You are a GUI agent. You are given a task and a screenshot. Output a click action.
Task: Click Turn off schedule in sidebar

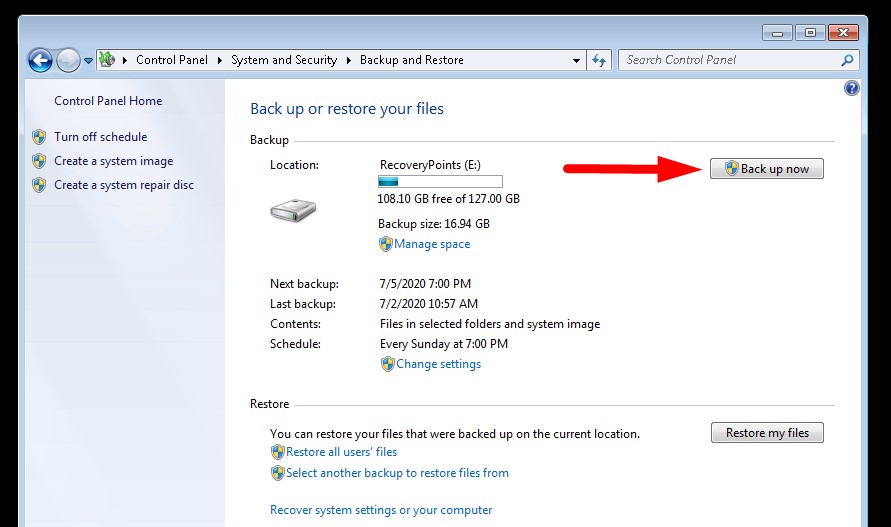100,137
